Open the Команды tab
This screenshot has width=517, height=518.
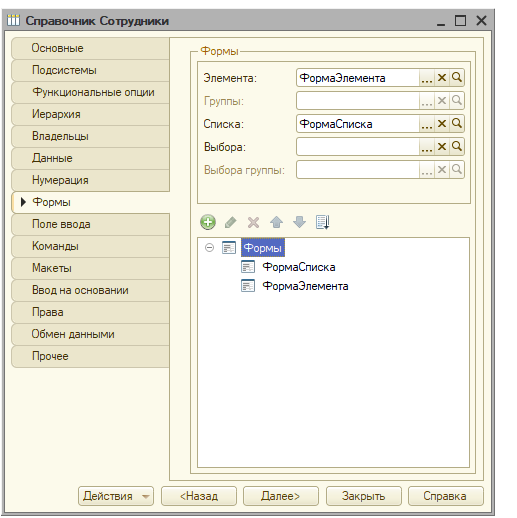90,246
